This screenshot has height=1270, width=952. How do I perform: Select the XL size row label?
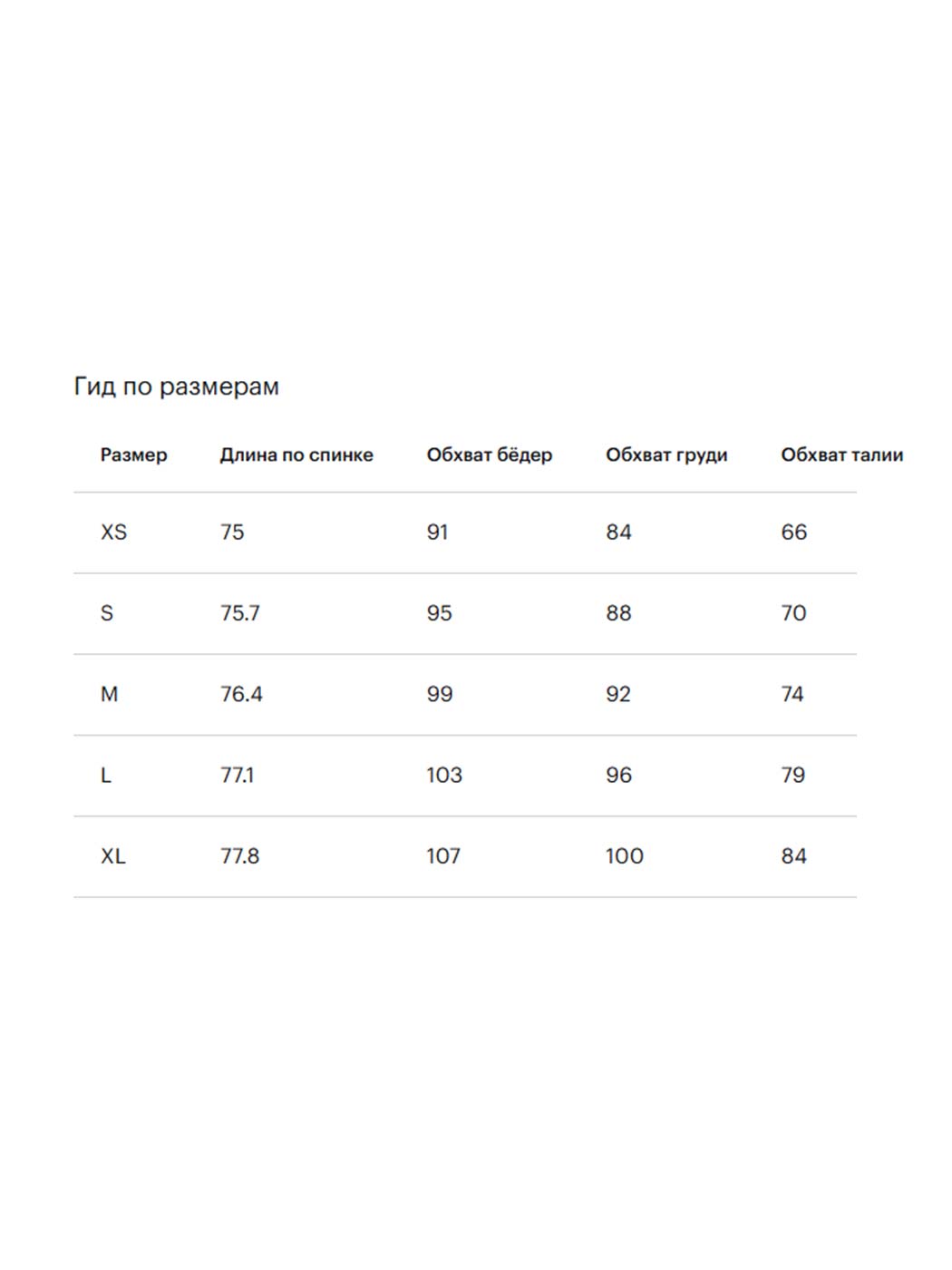click(113, 856)
